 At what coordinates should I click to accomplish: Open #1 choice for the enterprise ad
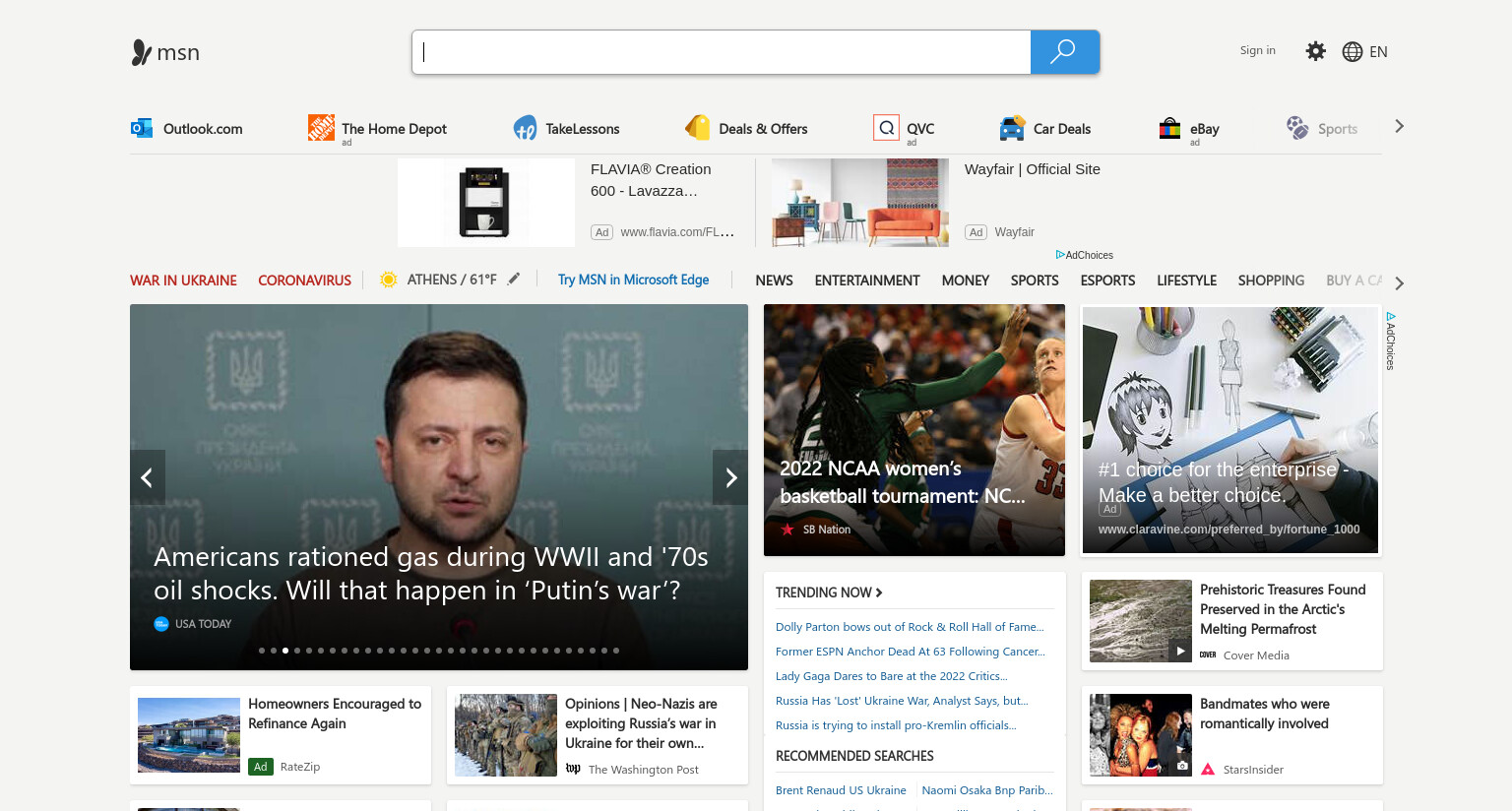[1230, 430]
